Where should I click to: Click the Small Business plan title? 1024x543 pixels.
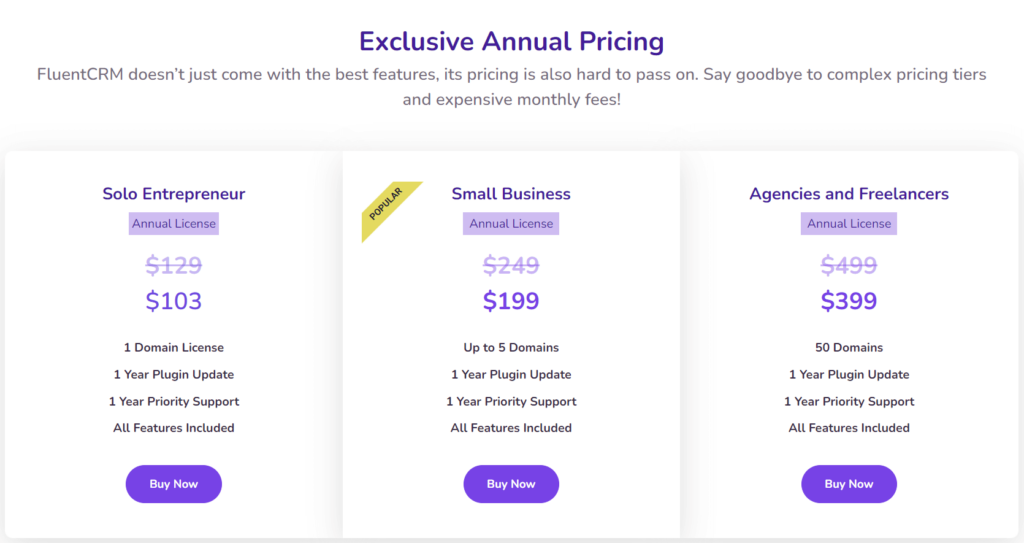click(x=511, y=194)
